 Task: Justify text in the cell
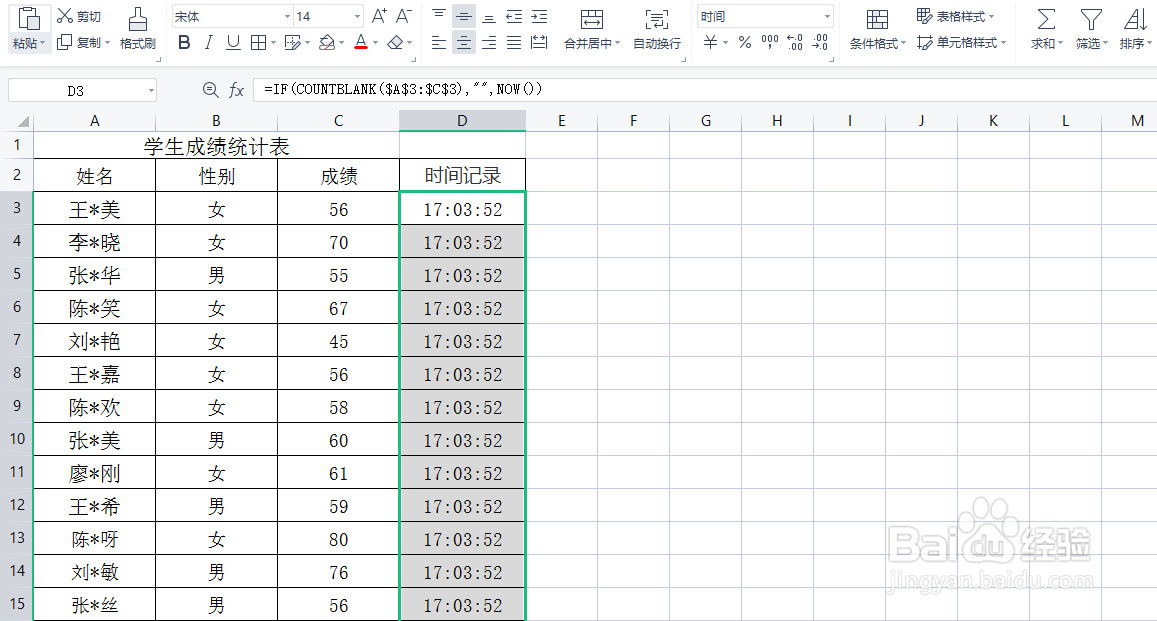coord(514,43)
